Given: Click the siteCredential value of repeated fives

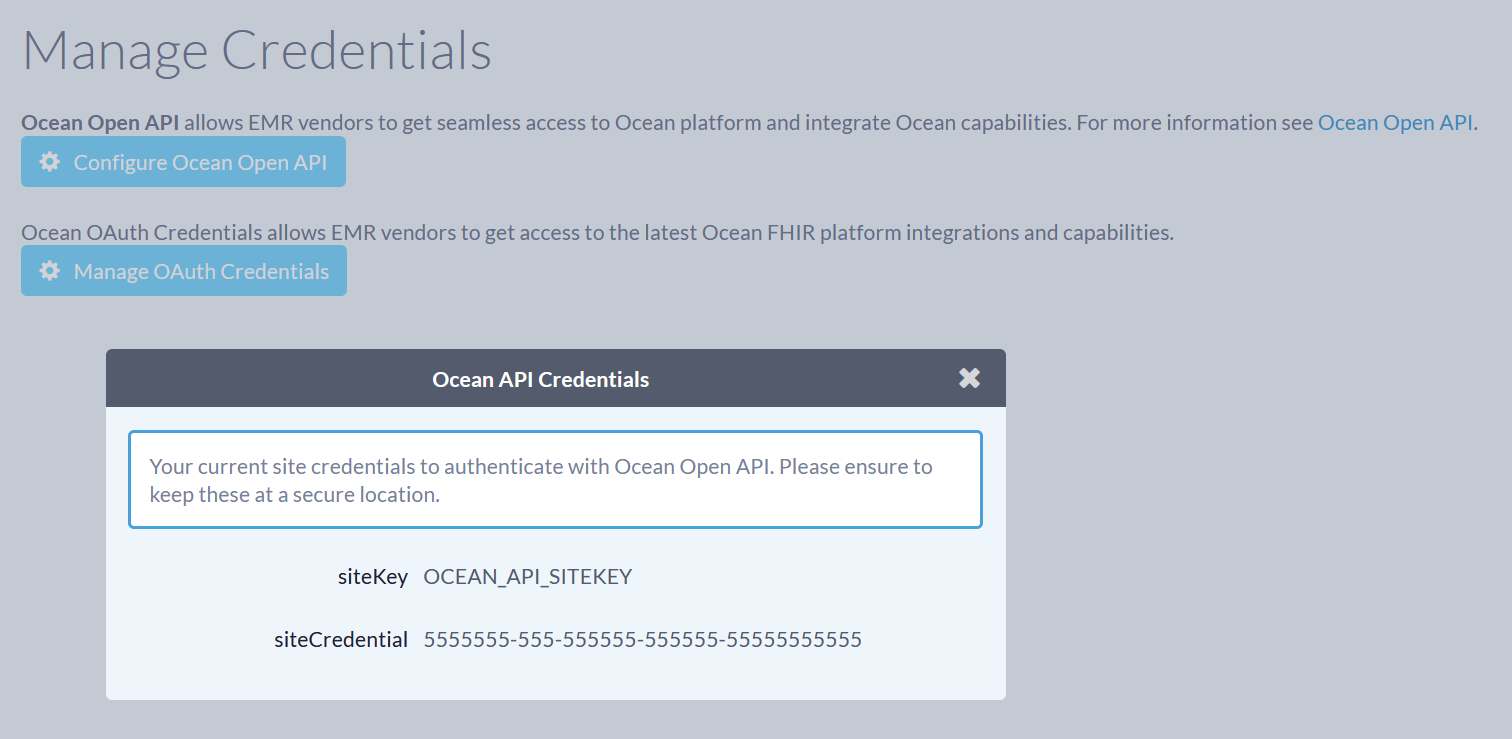Looking at the screenshot, I should [x=643, y=640].
